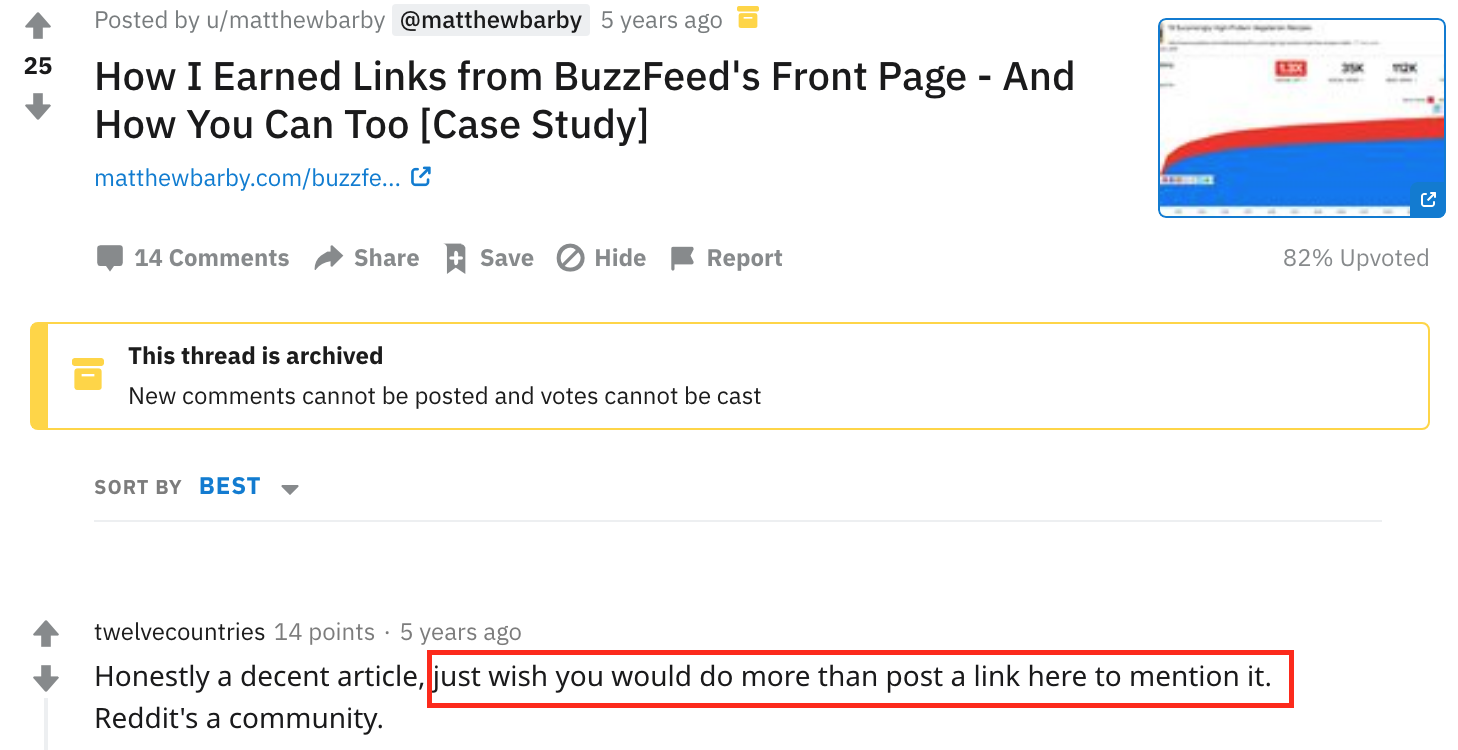The width and height of the screenshot is (1458, 750).
Task: Hide this post
Action: 601,258
